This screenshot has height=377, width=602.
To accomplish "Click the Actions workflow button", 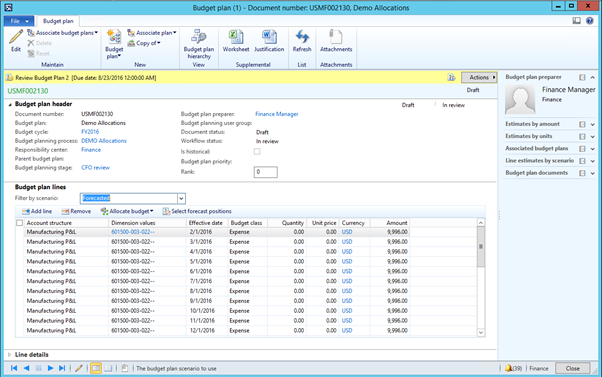I will tap(479, 78).
